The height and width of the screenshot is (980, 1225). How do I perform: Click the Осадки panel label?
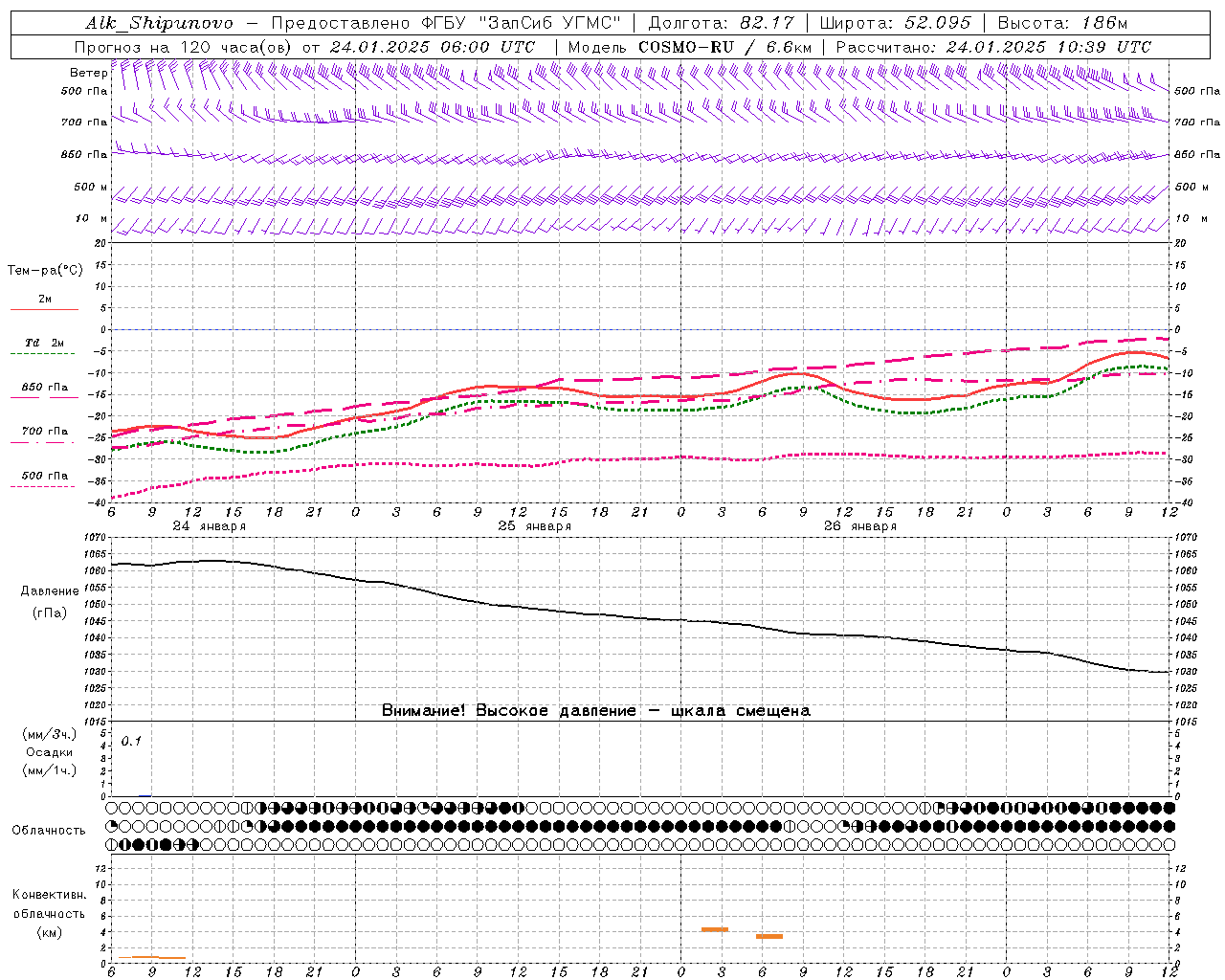(x=50, y=752)
